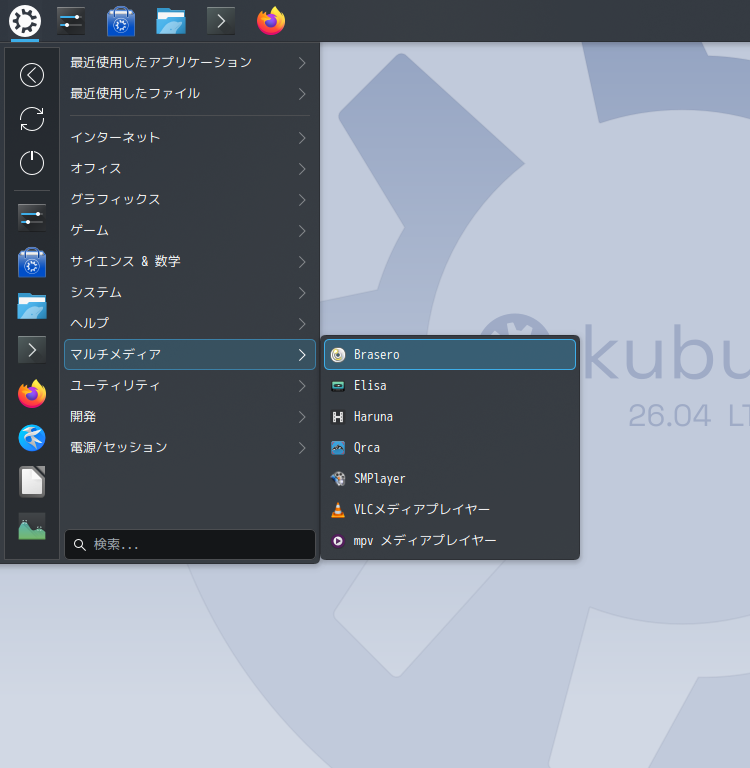This screenshot has width=750, height=768.
Task: Expand 最近使用したアプリケーション submenu arrow
Action: pos(302,63)
